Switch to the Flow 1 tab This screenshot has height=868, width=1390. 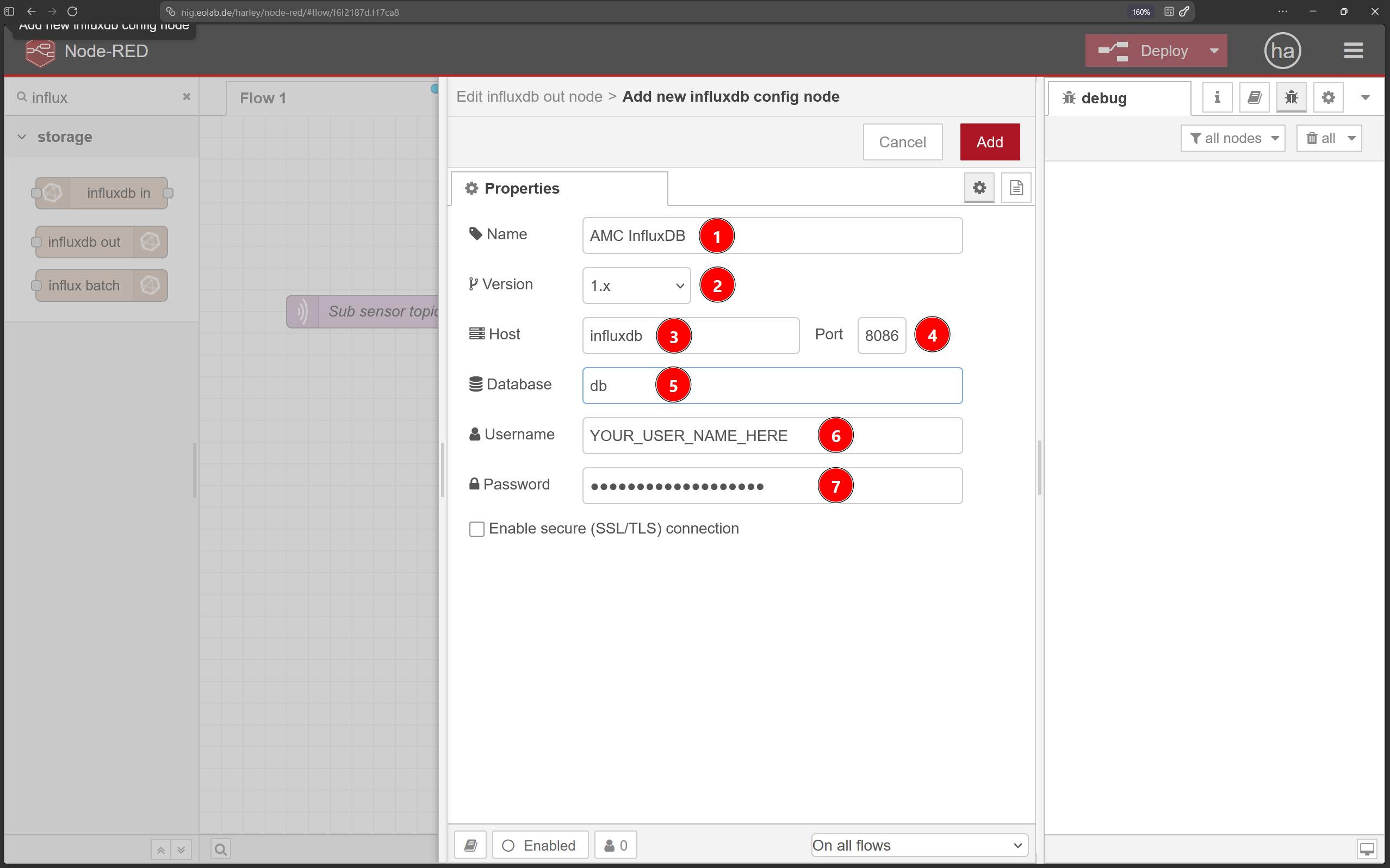[x=263, y=98]
